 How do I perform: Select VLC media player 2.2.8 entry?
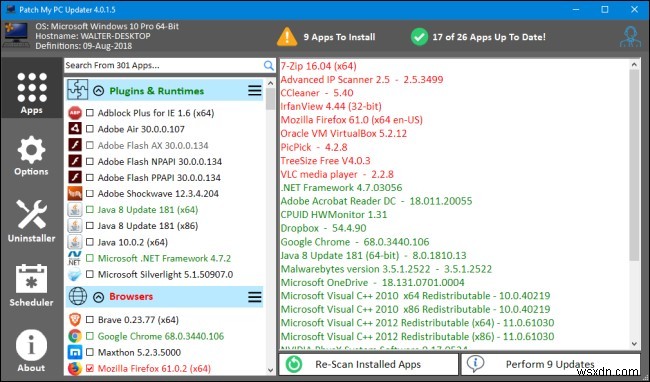[x=337, y=174]
